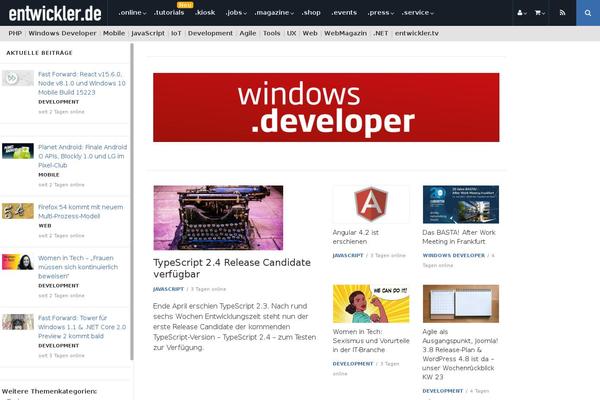Read Women in Tech Frauen müssen article
The height and width of the screenshot is (400, 600).
point(78,267)
